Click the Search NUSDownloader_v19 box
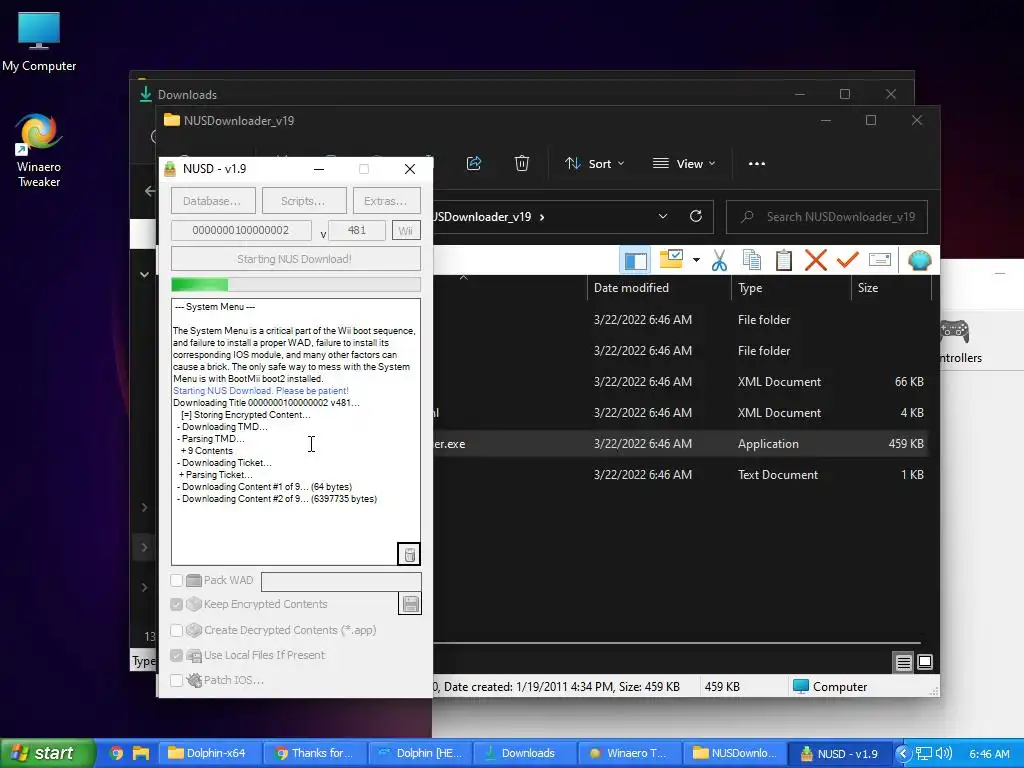The image size is (1024, 768). pos(827,217)
